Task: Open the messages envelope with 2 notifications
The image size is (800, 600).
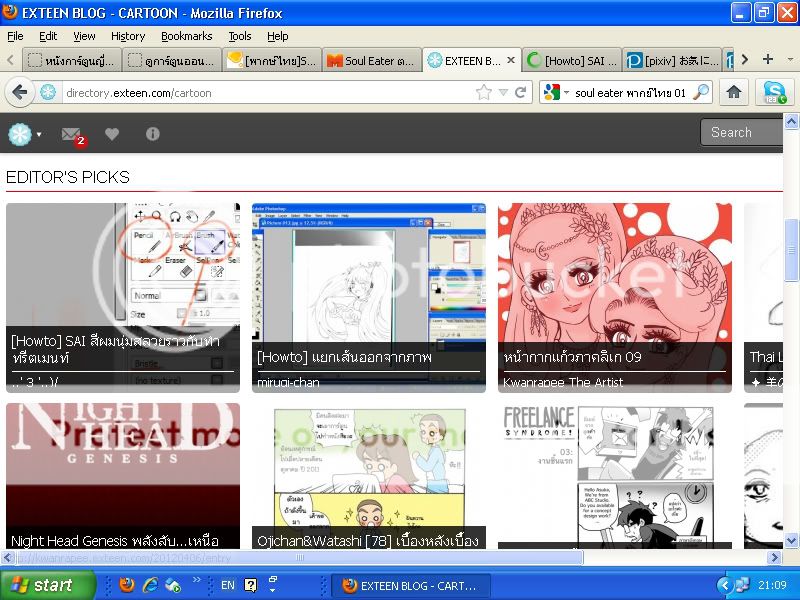Action: 73,136
